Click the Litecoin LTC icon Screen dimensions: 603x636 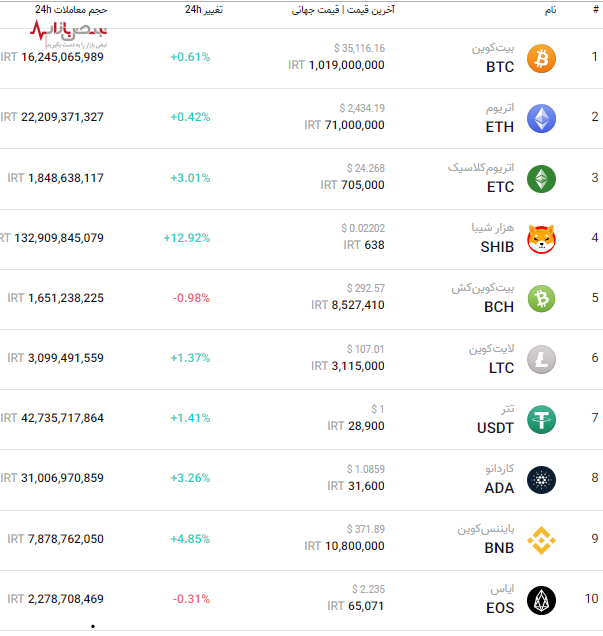pos(541,358)
